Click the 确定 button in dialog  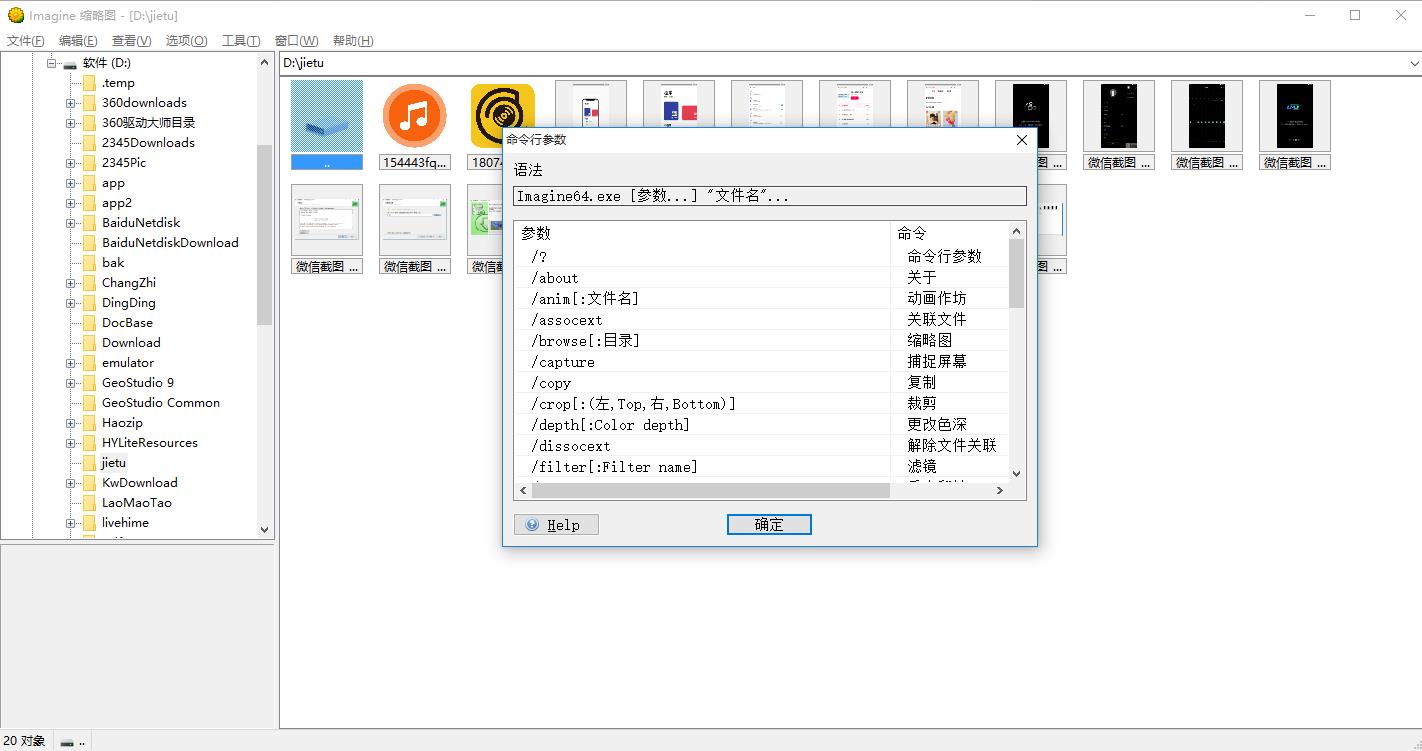(x=769, y=525)
